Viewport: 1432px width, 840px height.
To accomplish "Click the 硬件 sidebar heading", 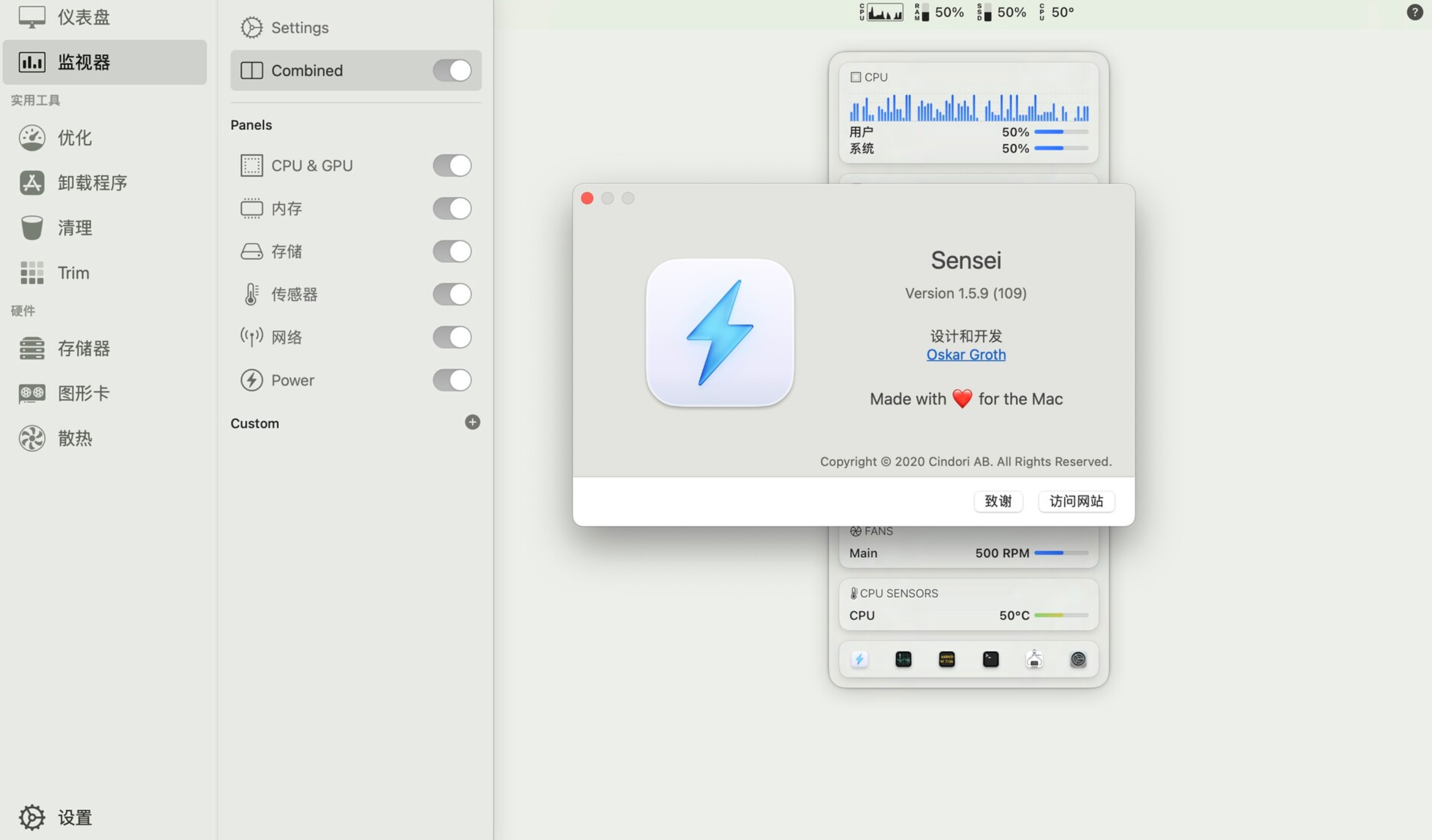I will pos(23,311).
